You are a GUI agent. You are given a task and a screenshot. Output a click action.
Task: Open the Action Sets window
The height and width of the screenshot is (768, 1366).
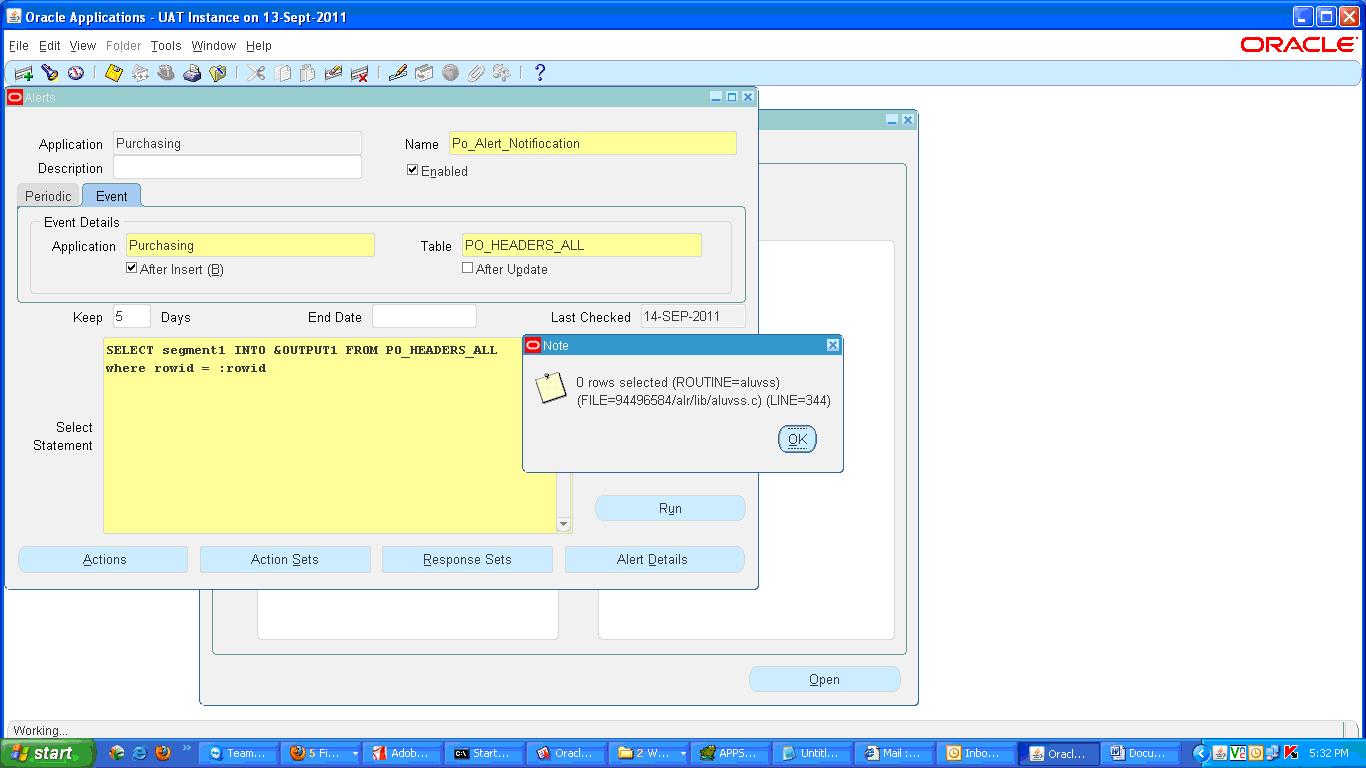pos(285,559)
